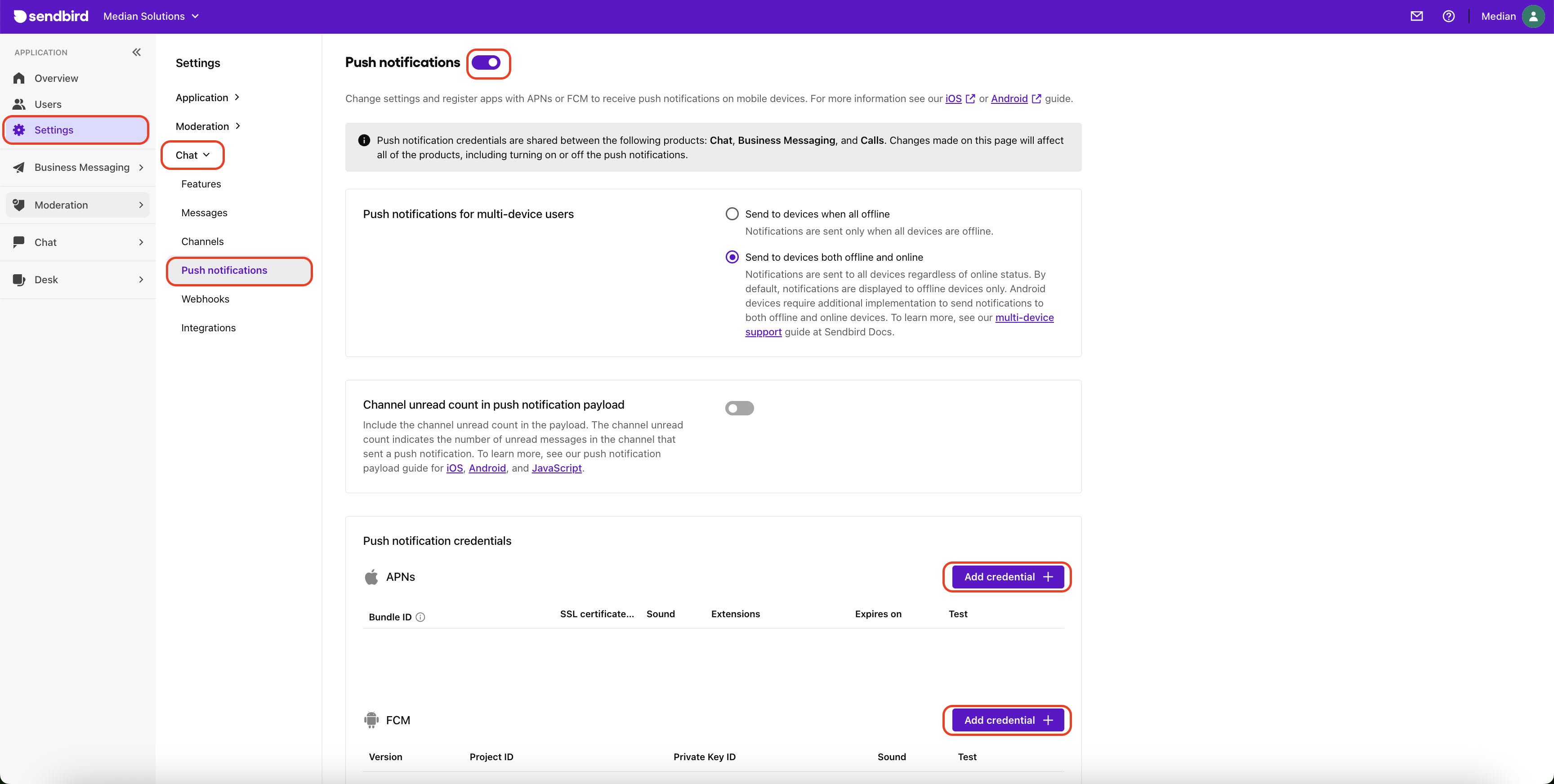
Task: Add an FCM credential
Action: click(x=1007, y=720)
